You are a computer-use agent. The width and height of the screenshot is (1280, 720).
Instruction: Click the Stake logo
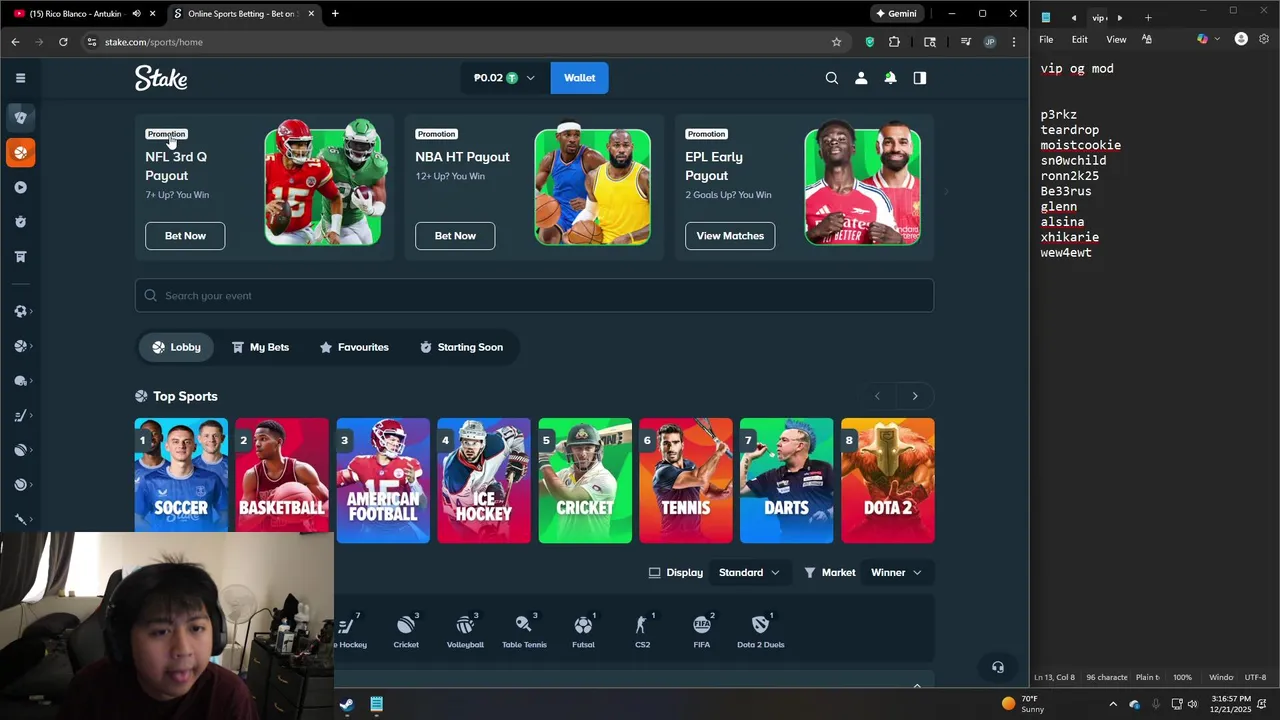point(161,78)
